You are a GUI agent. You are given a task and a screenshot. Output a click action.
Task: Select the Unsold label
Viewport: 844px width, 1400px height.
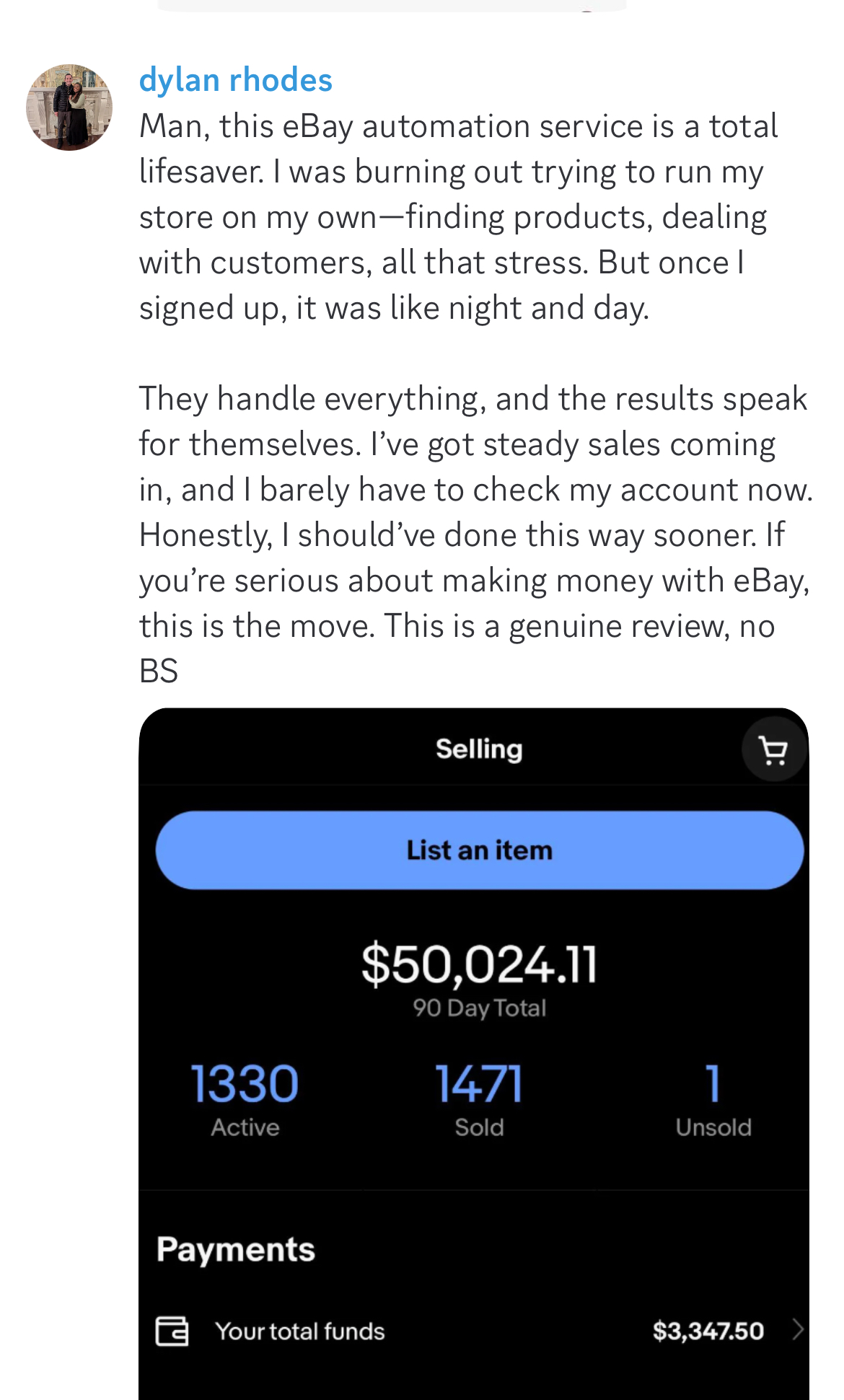713,1127
